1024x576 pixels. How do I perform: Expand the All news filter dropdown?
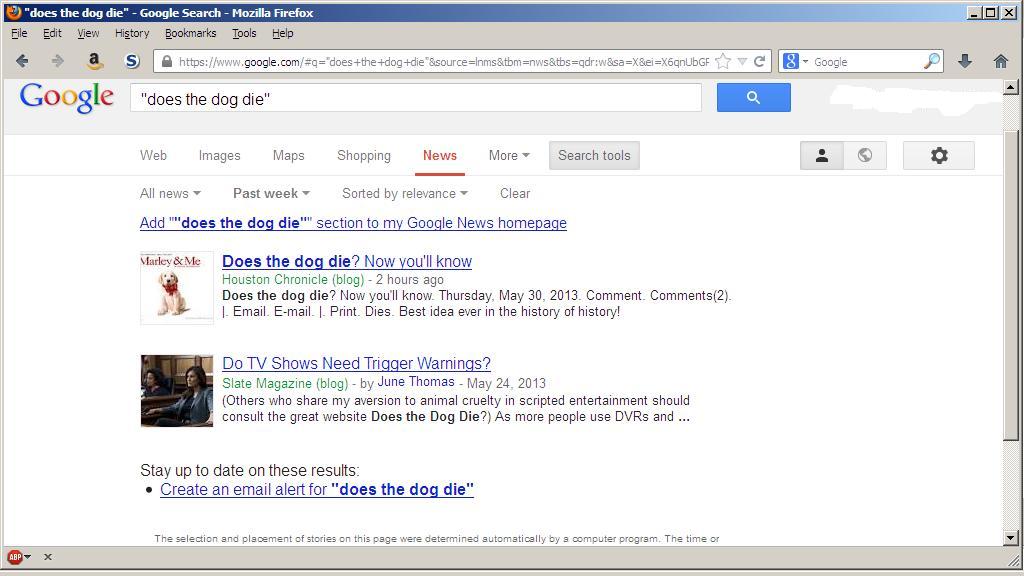coord(169,193)
